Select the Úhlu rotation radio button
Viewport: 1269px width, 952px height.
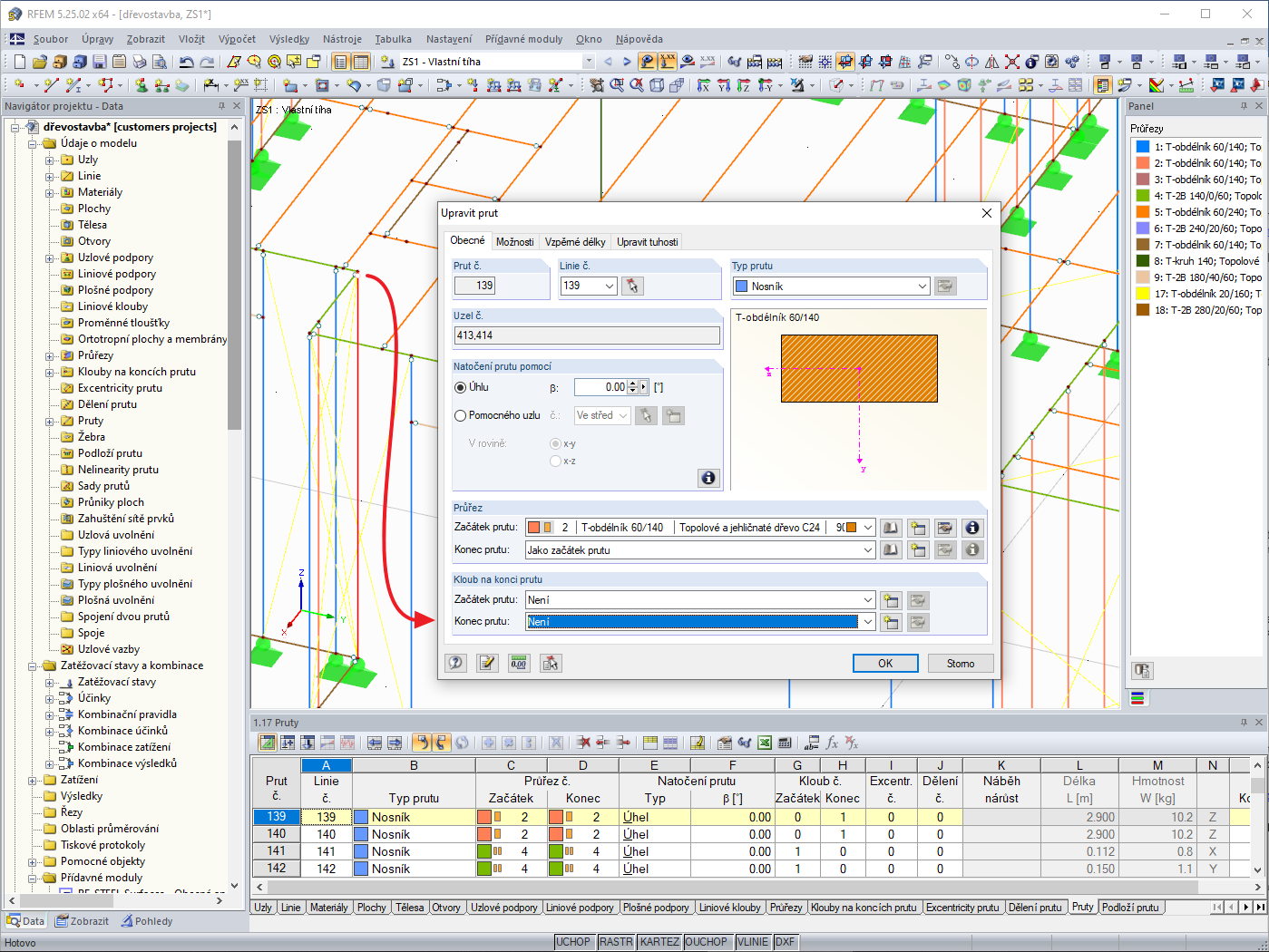(460, 387)
